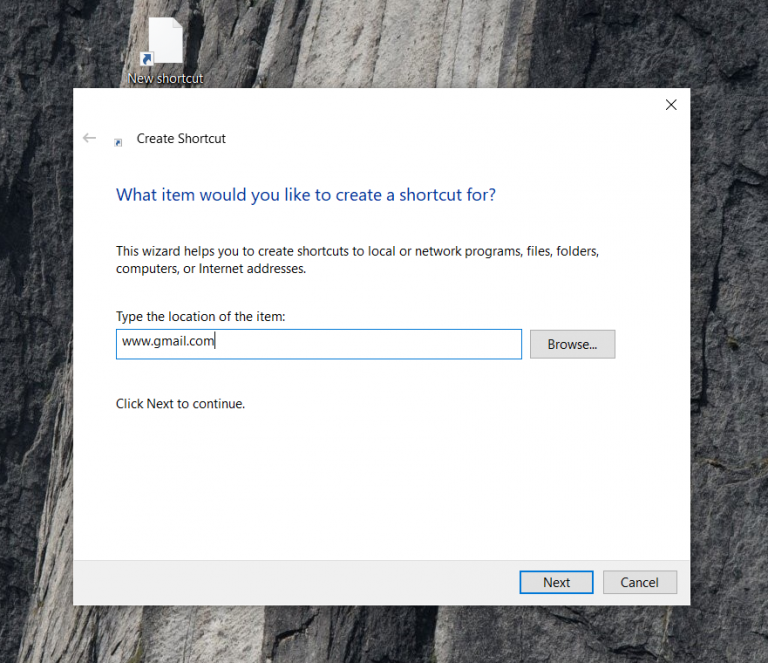Cancel the shortcut creation

coord(639,582)
